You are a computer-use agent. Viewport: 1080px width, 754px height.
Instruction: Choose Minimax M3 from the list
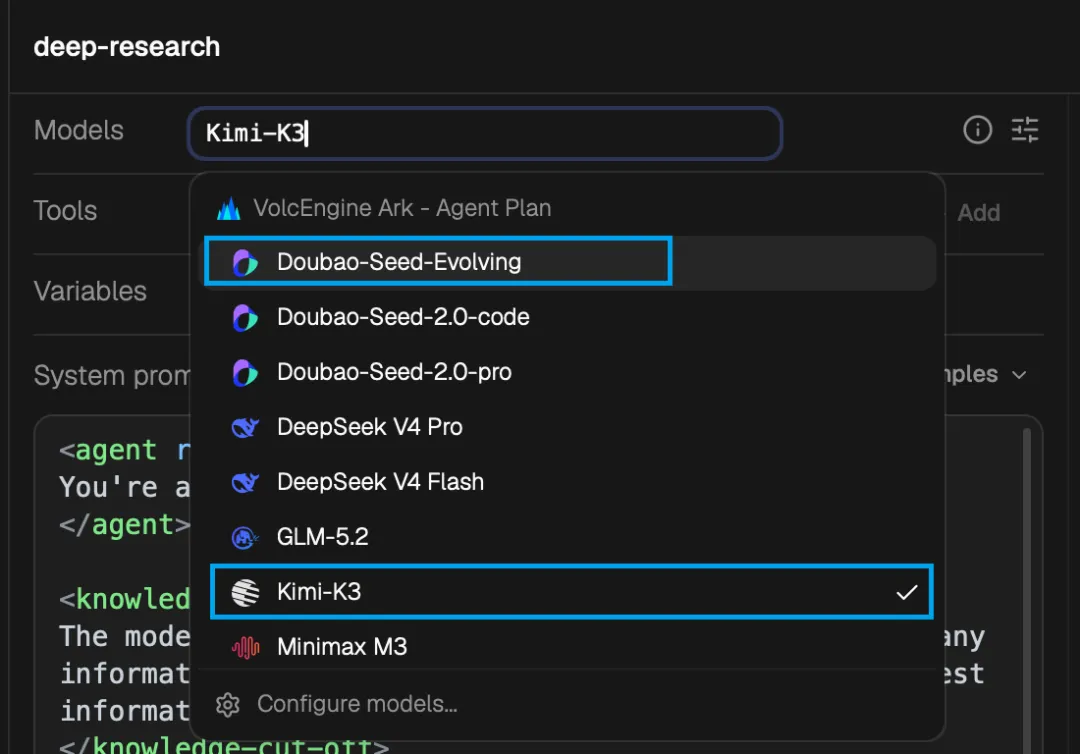coord(570,647)
